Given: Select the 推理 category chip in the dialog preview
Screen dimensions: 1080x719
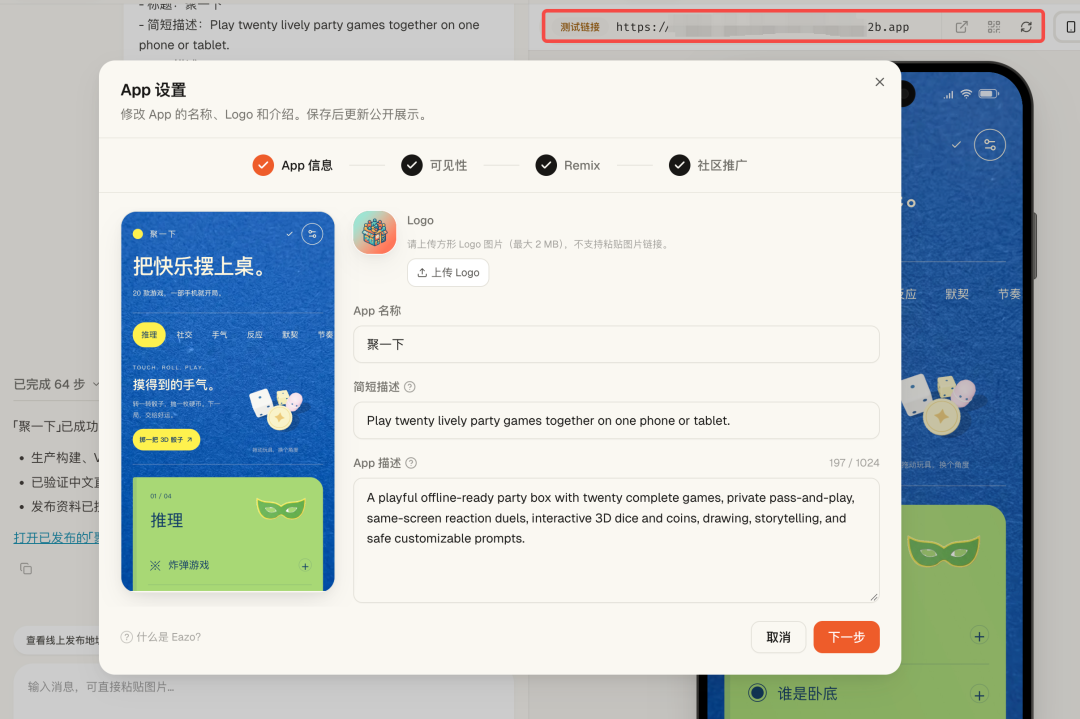Looking at the screenshot, I should 149,335.
